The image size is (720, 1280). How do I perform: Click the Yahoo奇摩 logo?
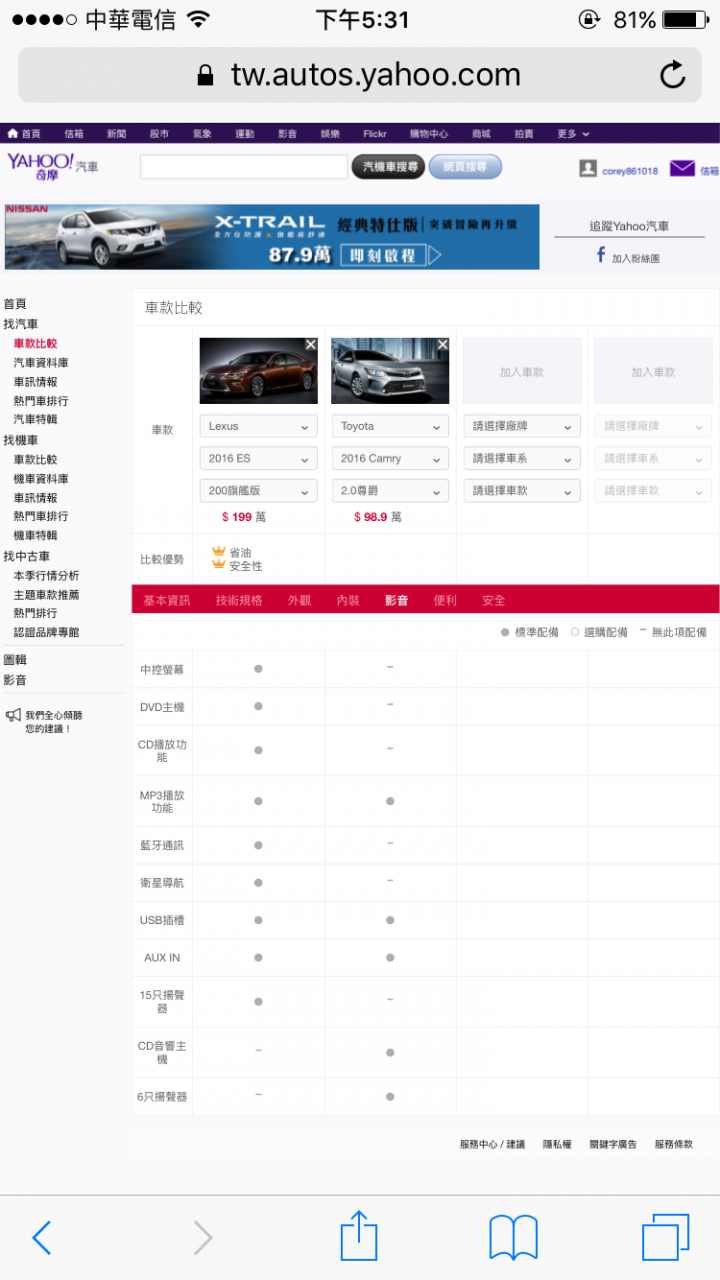pyautogui.click(x=40, y=166)
